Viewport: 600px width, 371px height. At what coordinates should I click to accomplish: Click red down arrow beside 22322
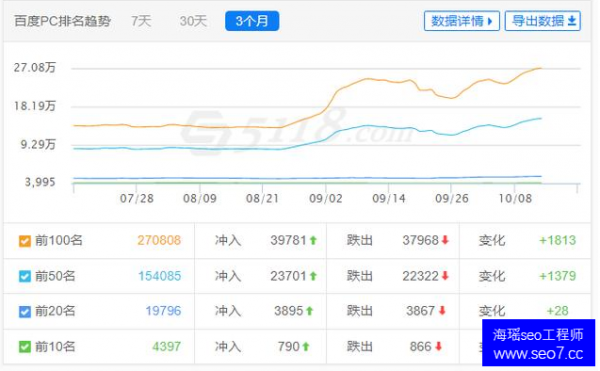(x=445, y=276)
